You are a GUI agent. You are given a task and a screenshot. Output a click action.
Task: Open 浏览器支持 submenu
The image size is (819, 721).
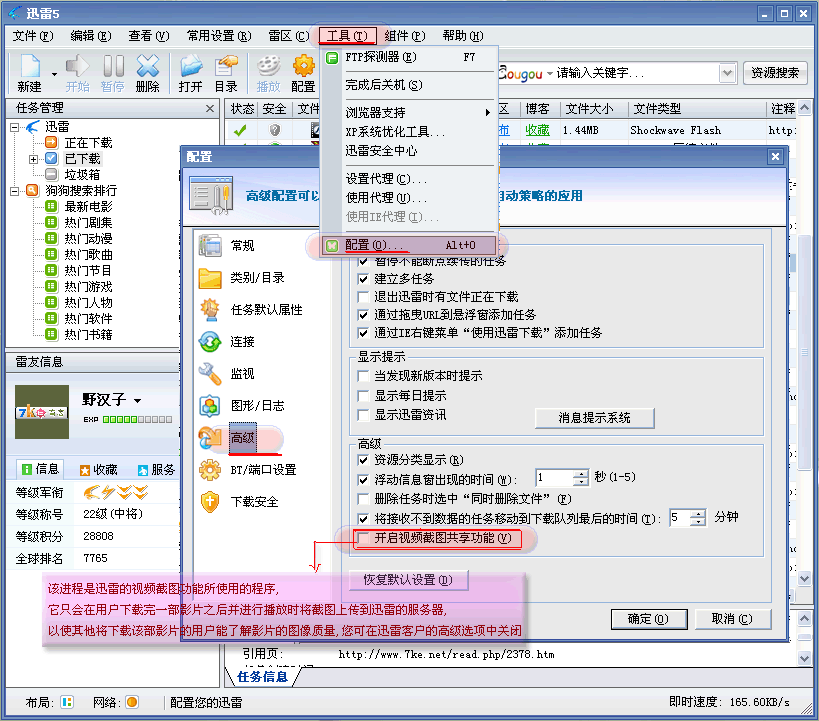418,112
